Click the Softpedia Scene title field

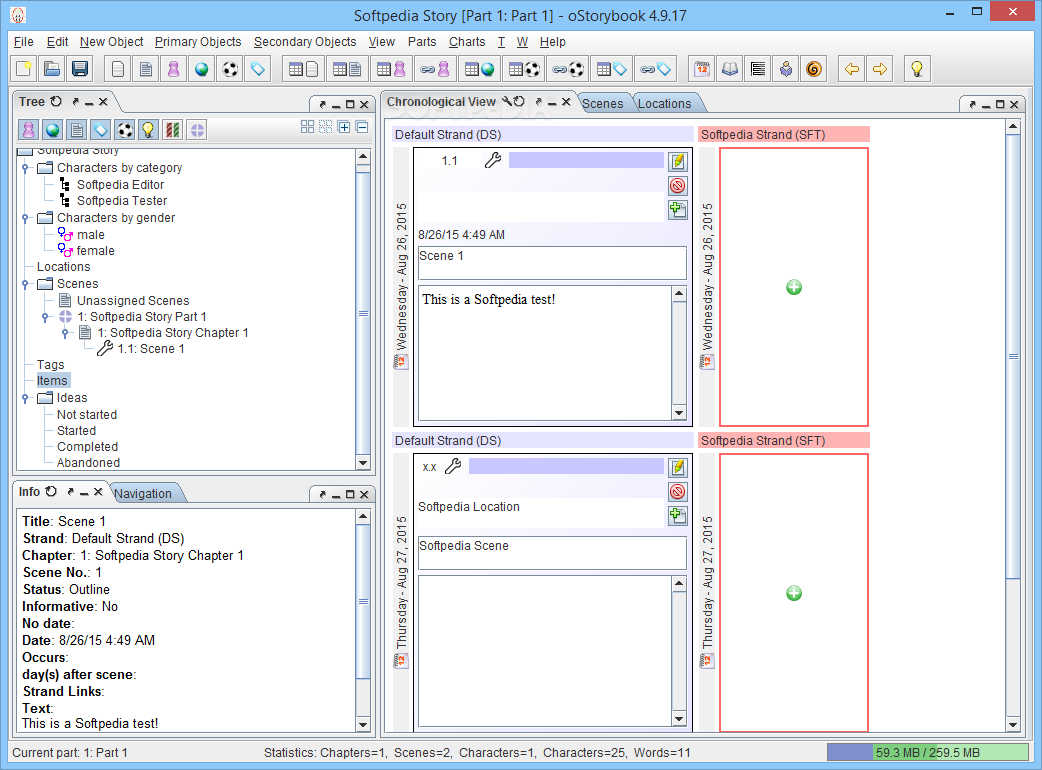552,553
